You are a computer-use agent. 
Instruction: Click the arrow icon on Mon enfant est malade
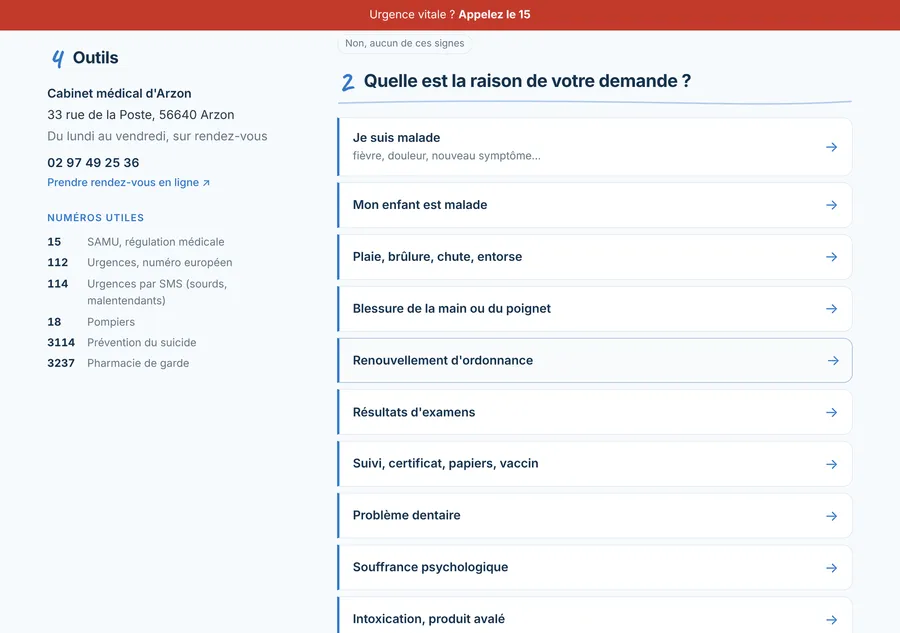(x=831, y=205)
